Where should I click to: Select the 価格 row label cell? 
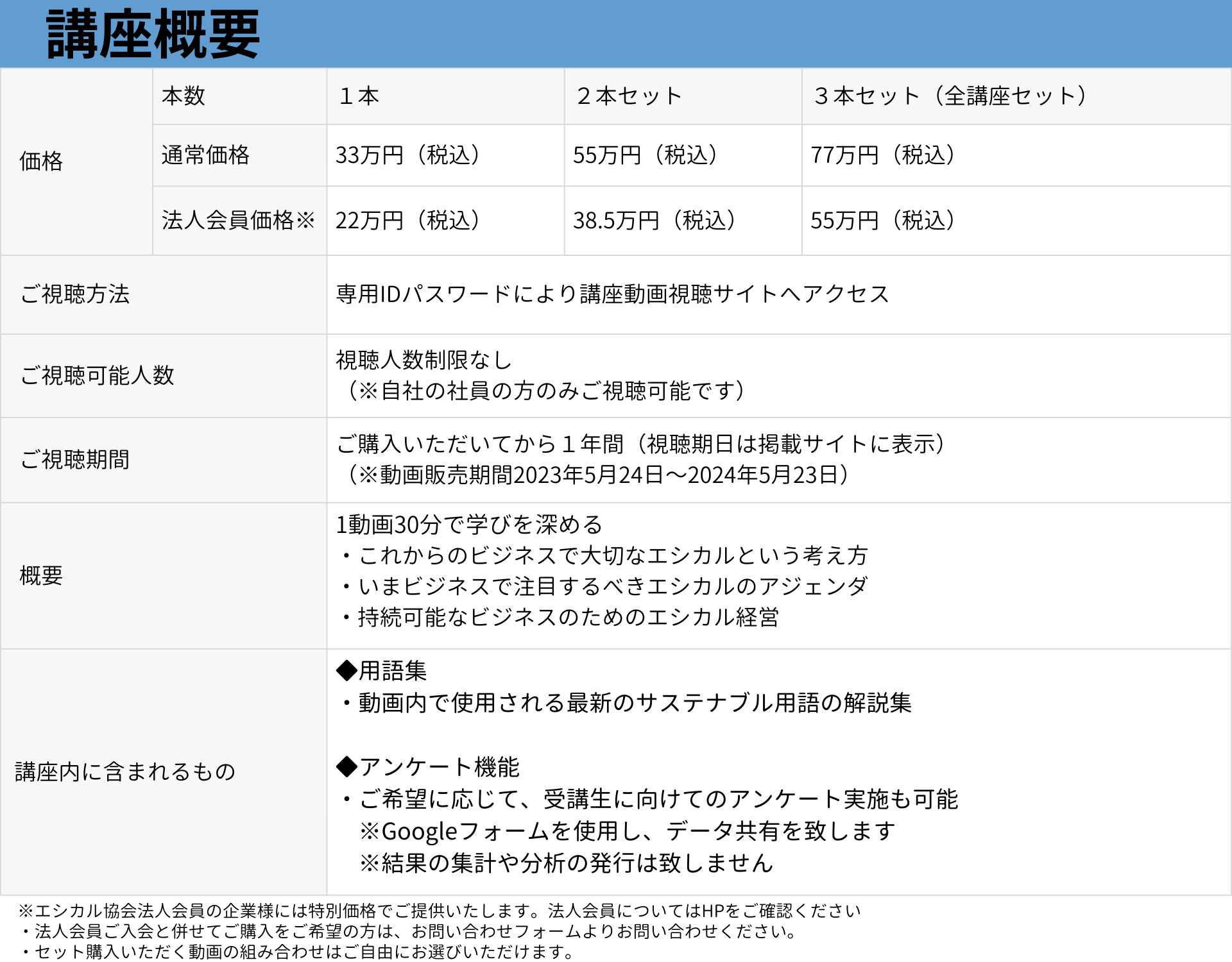[41, 161]
